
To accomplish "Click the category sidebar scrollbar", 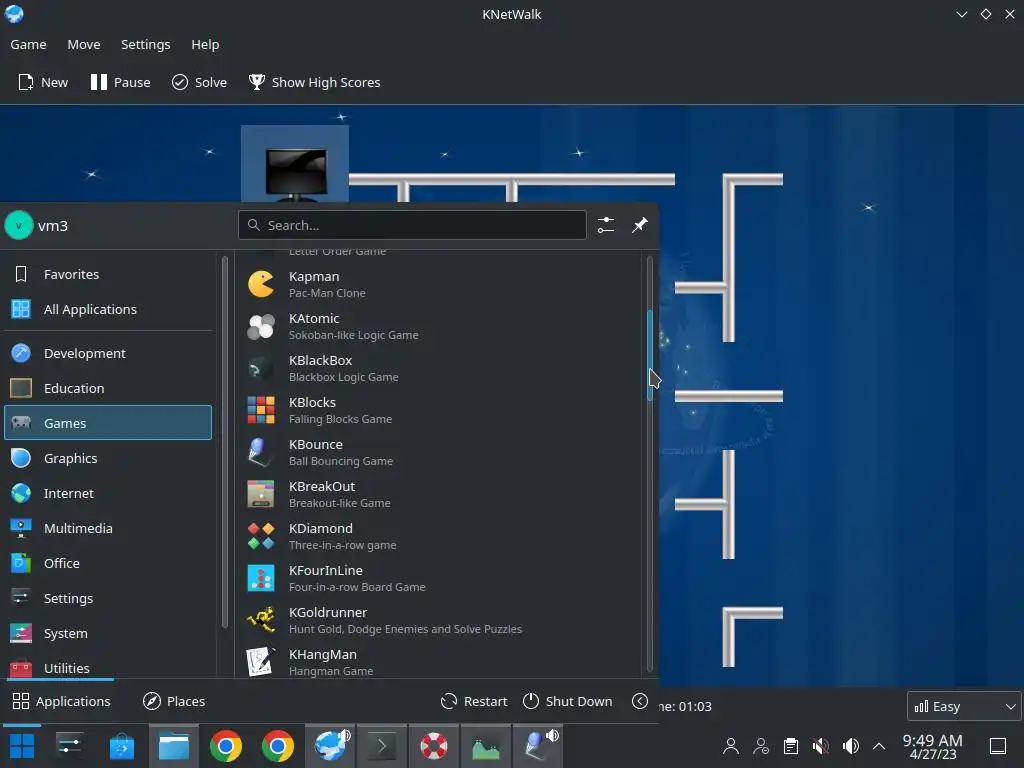I will coord(225,441).
